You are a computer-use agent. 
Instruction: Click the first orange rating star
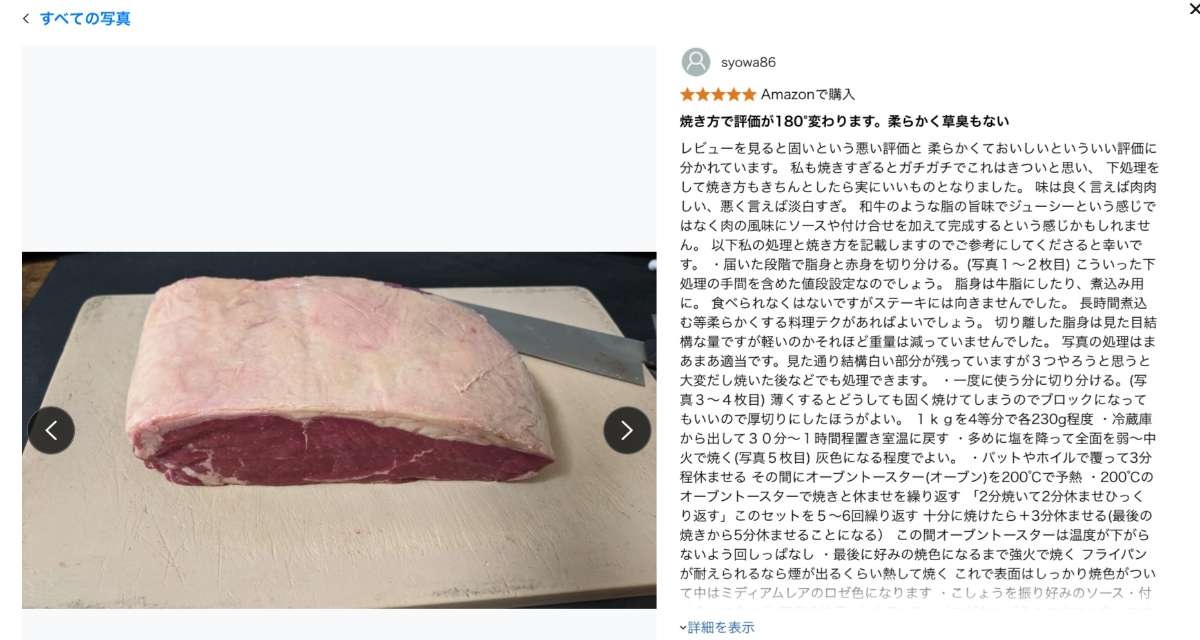pyautogui.click(x=687, y=94)
